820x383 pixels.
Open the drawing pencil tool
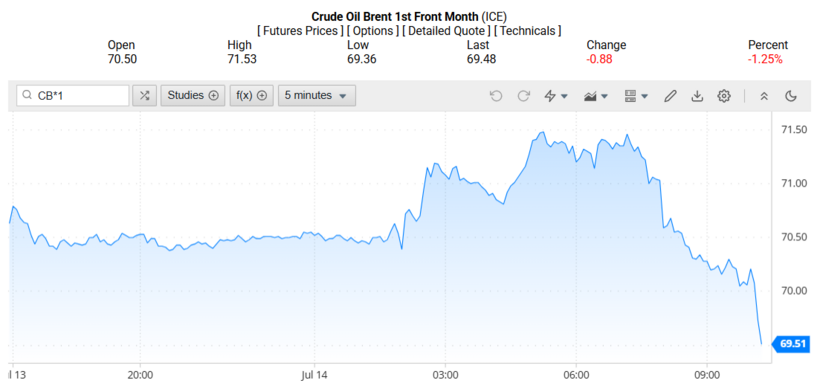coord(670,96)
